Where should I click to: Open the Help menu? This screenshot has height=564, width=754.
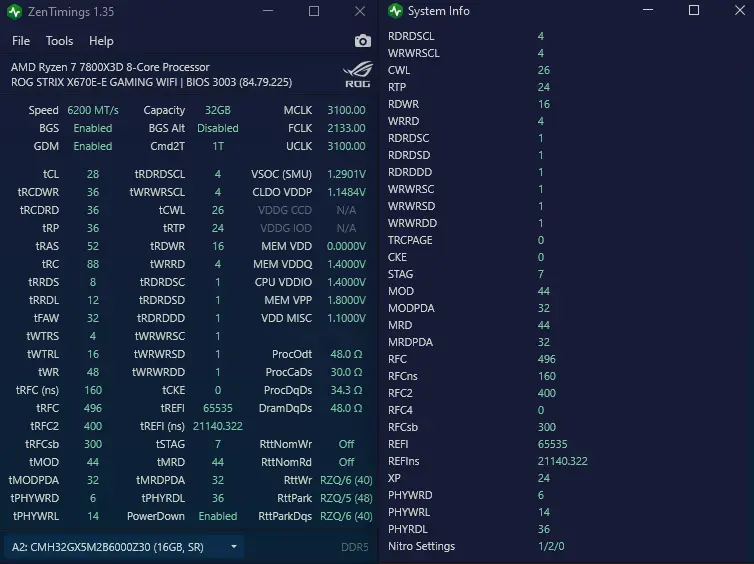coord(101,41)
